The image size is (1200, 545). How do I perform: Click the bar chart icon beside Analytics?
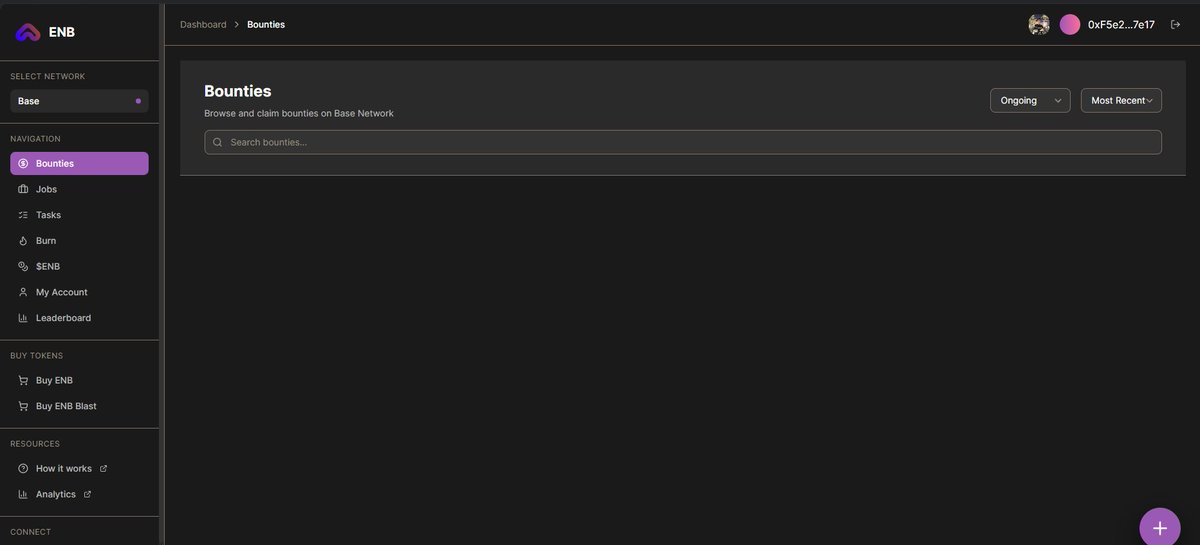(x=23, y=494)
